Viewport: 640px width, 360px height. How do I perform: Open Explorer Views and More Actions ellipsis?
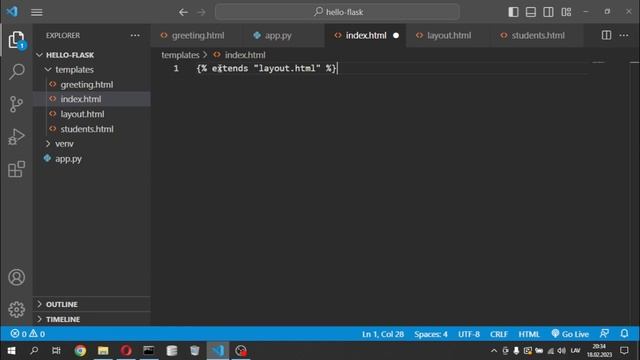point(135,36)
